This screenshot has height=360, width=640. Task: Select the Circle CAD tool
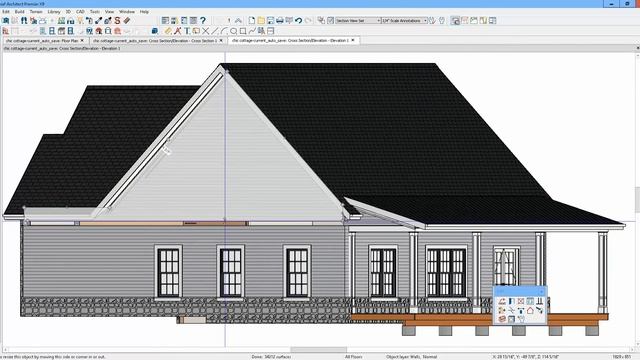click(233, 31)
